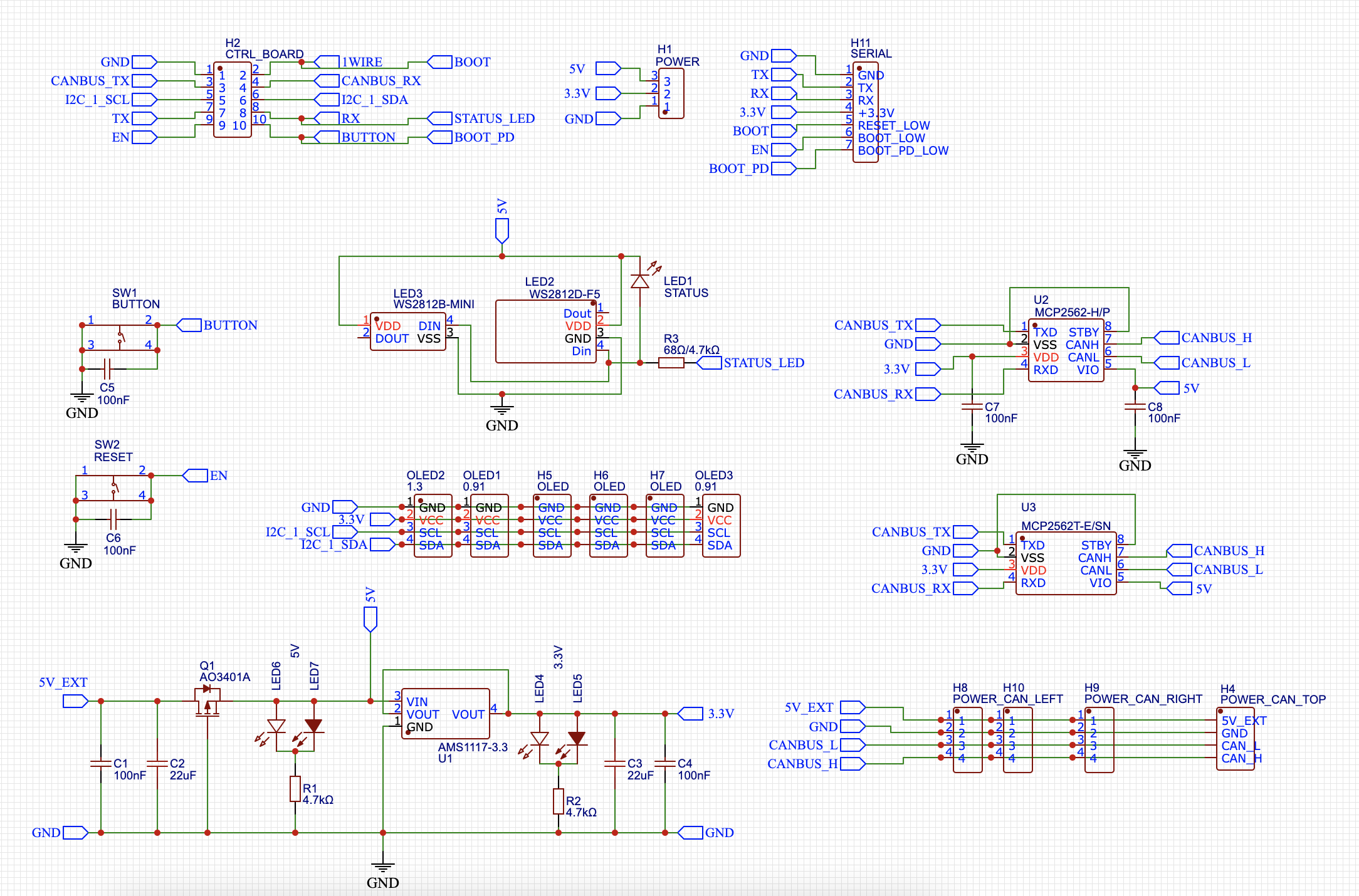Click the "CANBUS_L" port label near U3
This screenshot has height=896, width=1359.
(x=1229, y=570)
